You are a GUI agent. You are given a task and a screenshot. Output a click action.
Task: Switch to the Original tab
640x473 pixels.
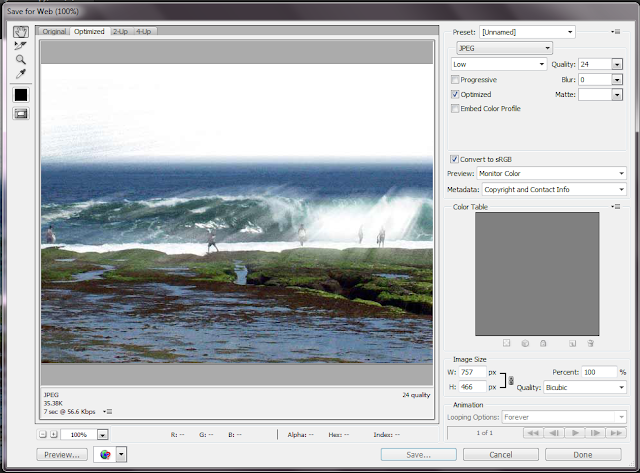54,31
